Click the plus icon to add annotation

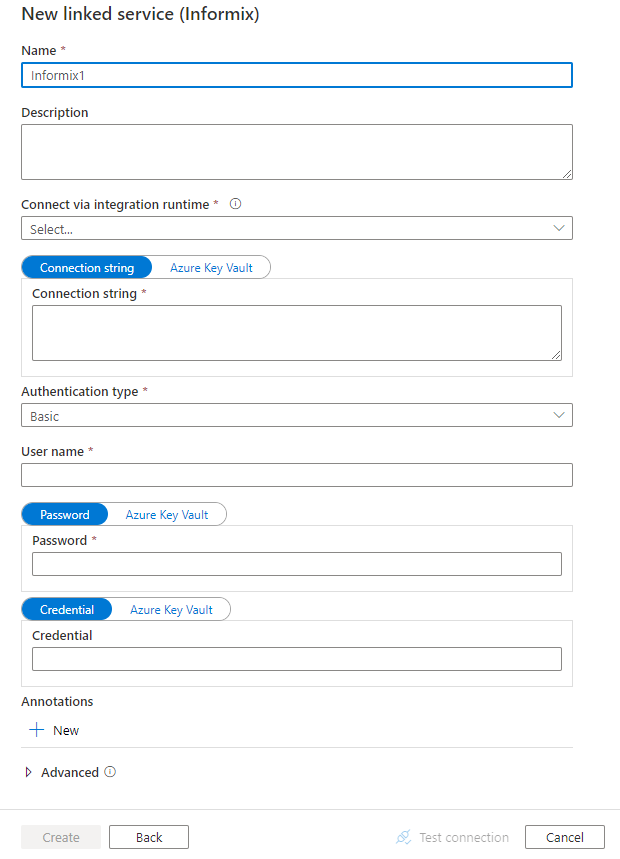[35, 730]
